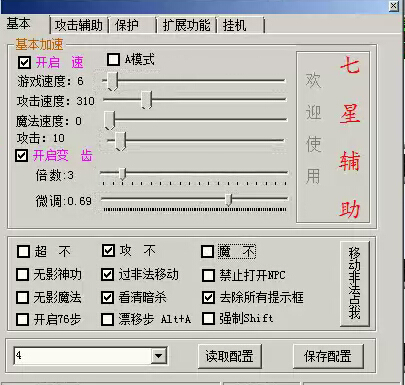Click the 魔法速度: 0 label
Viewport: 405px width, 385px height.
point(49,121)
